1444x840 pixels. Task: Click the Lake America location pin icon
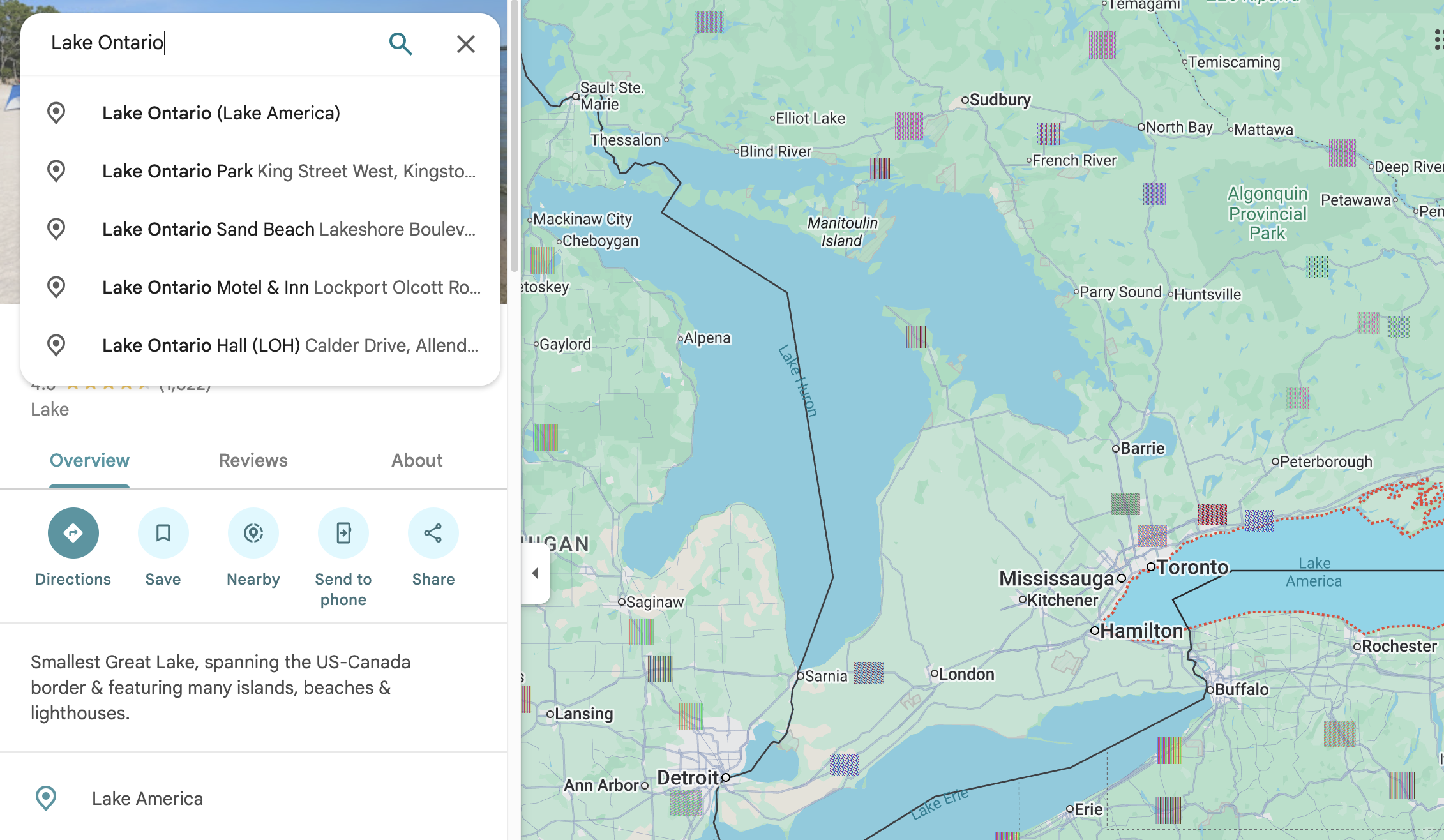pyautogui.click(x=46, y=799)
